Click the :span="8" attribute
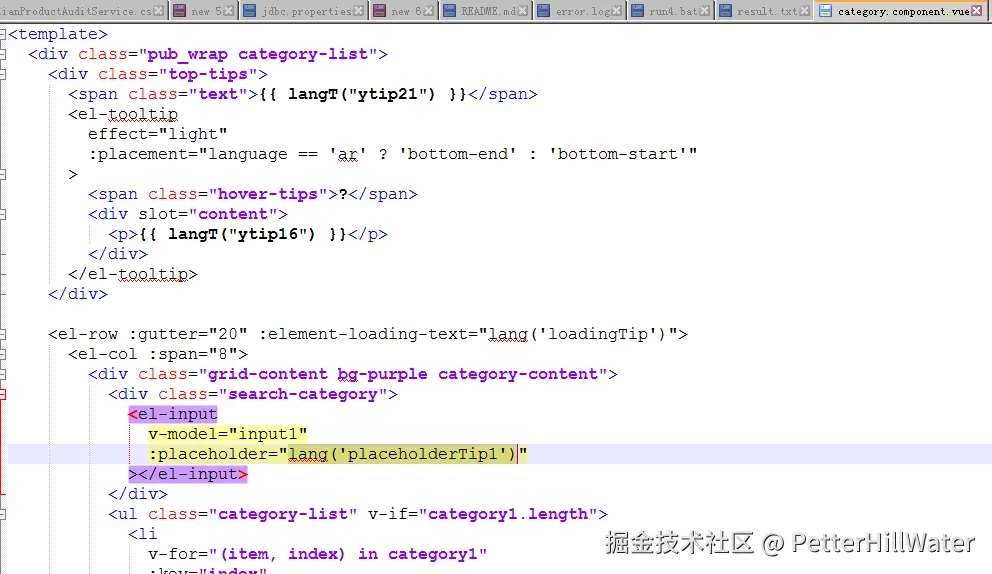 (193, 354)
